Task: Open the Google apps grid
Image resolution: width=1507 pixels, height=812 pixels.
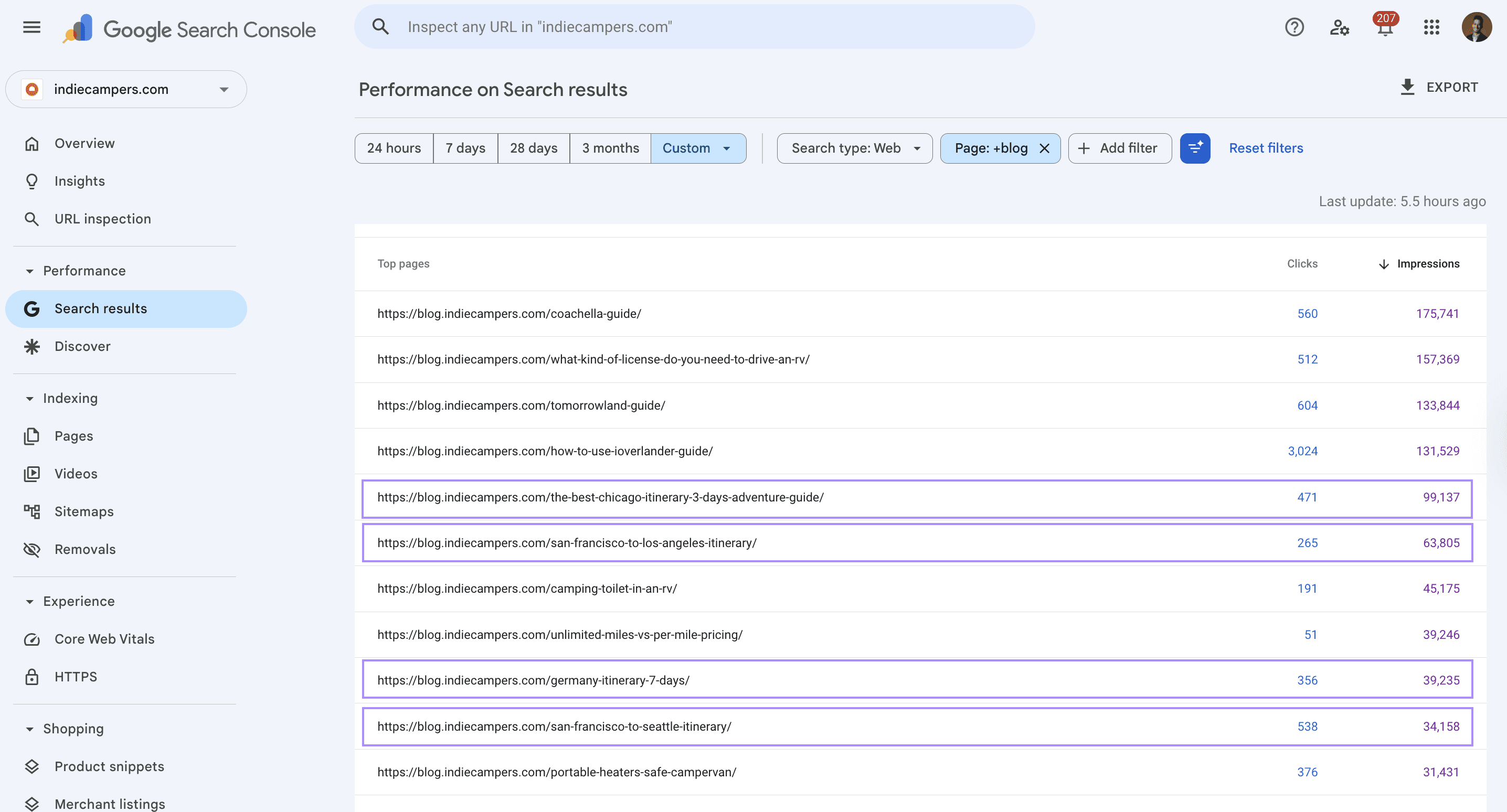Action: pos(1431,27)
